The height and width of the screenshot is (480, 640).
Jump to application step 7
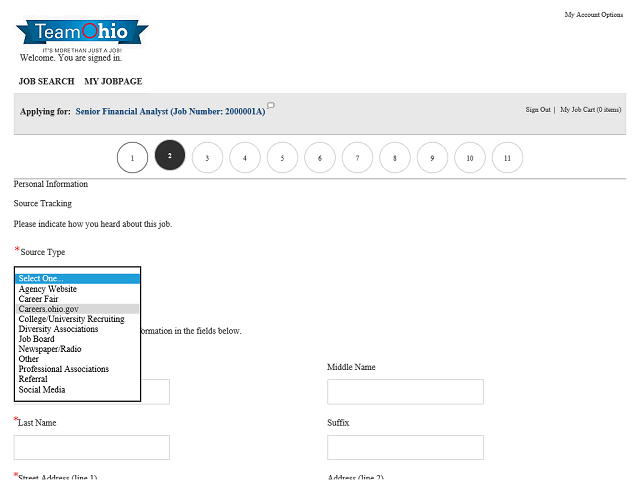[358, 158]
